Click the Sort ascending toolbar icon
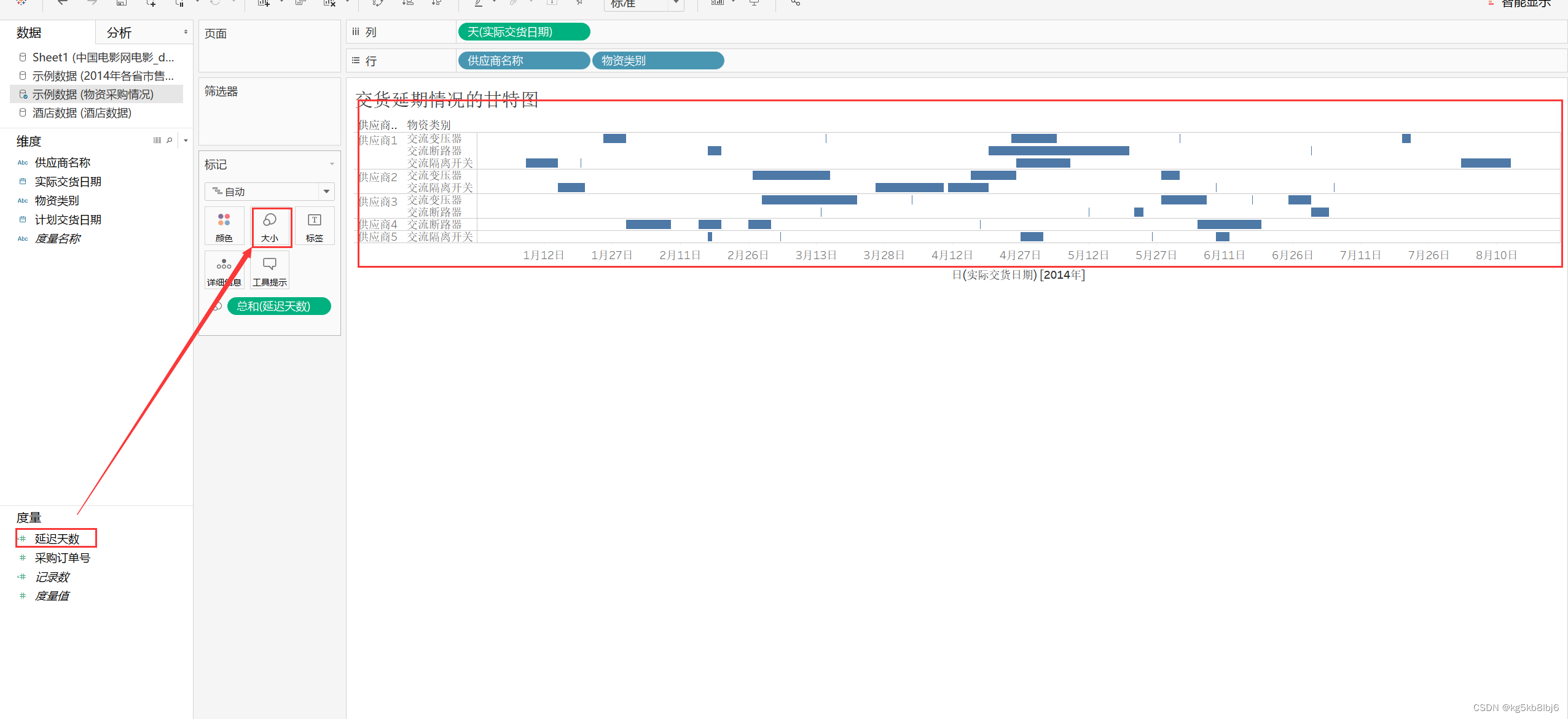This screenshot has width=1568, height=719. 408,2
